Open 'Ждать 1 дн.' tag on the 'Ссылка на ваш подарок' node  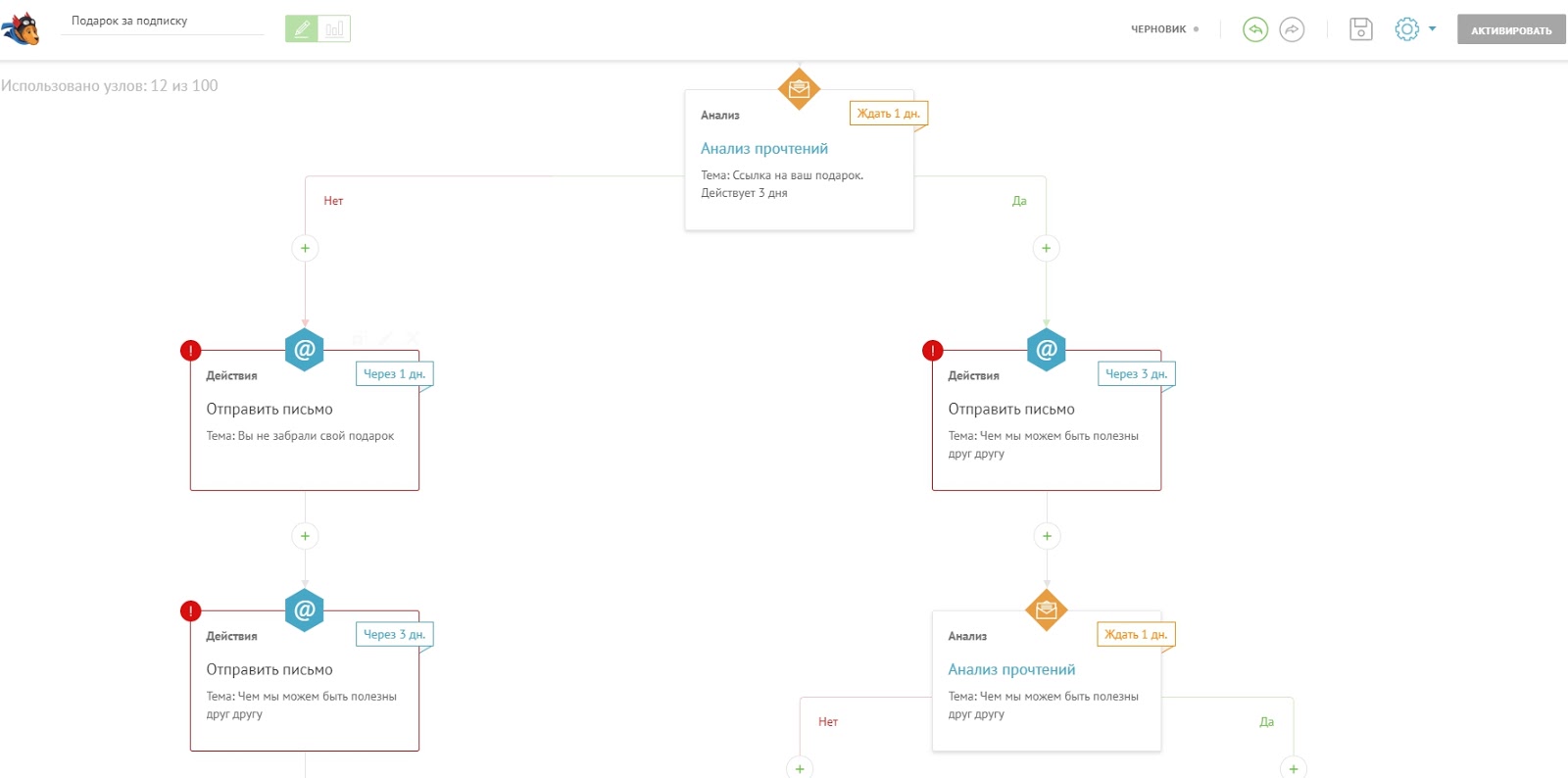[888, 114]
